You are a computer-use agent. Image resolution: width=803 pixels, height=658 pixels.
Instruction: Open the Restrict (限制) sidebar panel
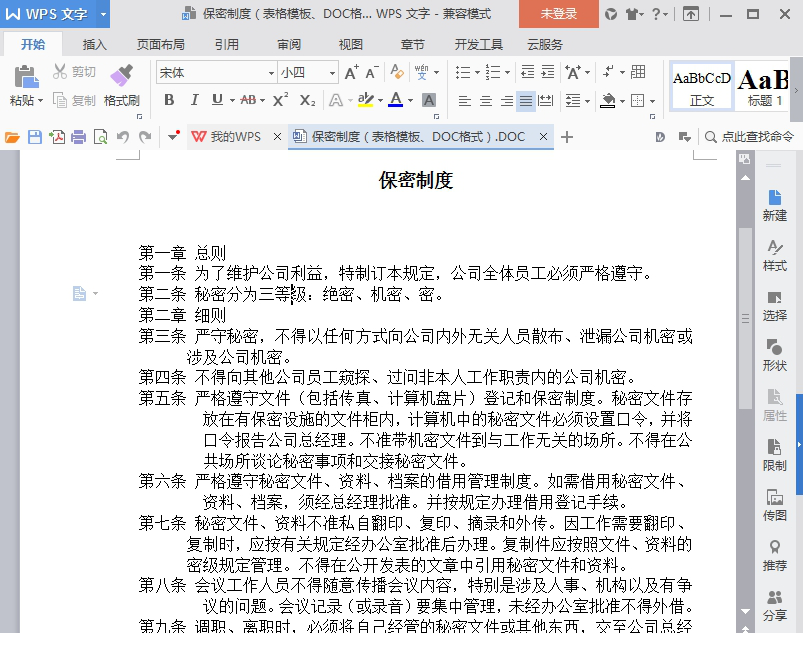click(774, 455)
